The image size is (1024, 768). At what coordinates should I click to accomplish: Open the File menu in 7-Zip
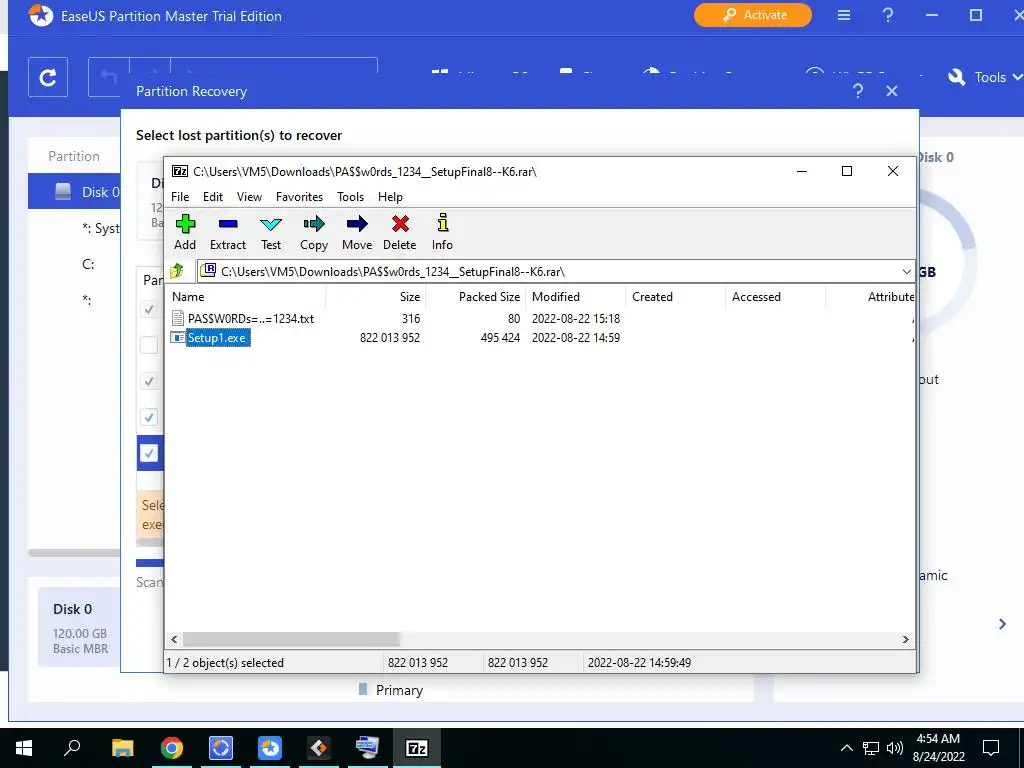tap(180, 197)
